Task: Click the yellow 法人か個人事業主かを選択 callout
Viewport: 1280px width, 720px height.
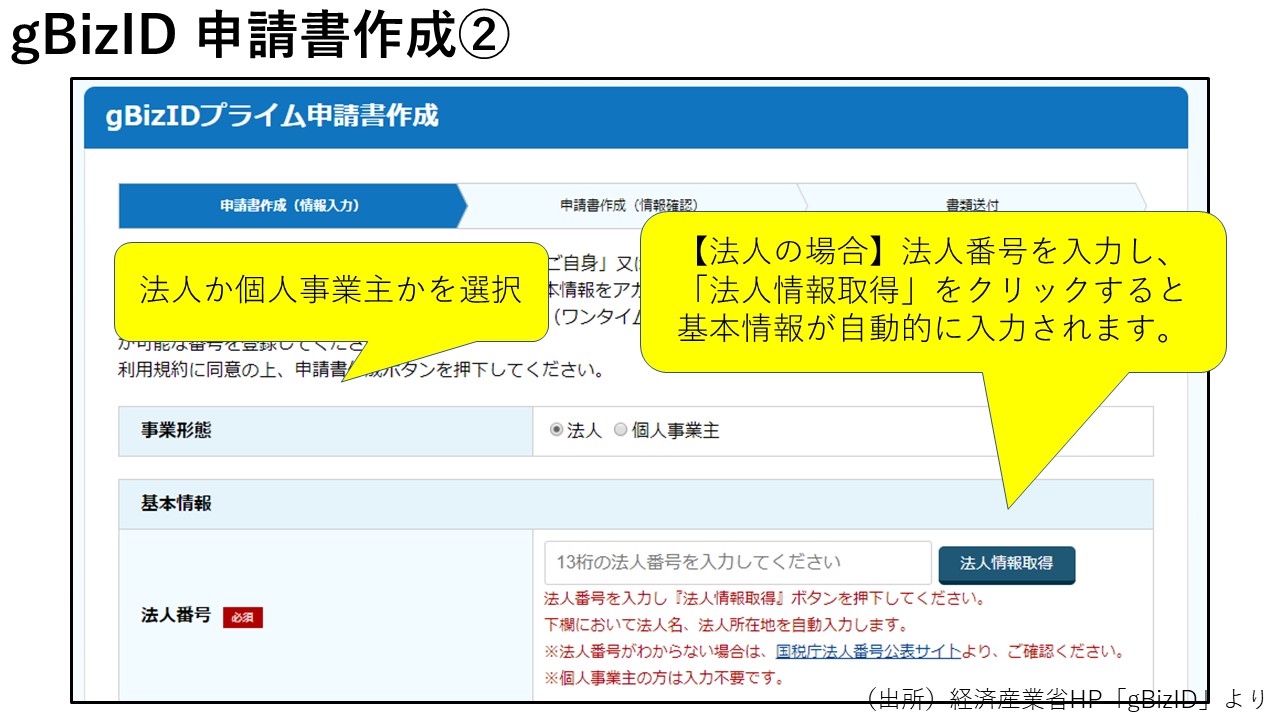Action: (x=330, y=290)
